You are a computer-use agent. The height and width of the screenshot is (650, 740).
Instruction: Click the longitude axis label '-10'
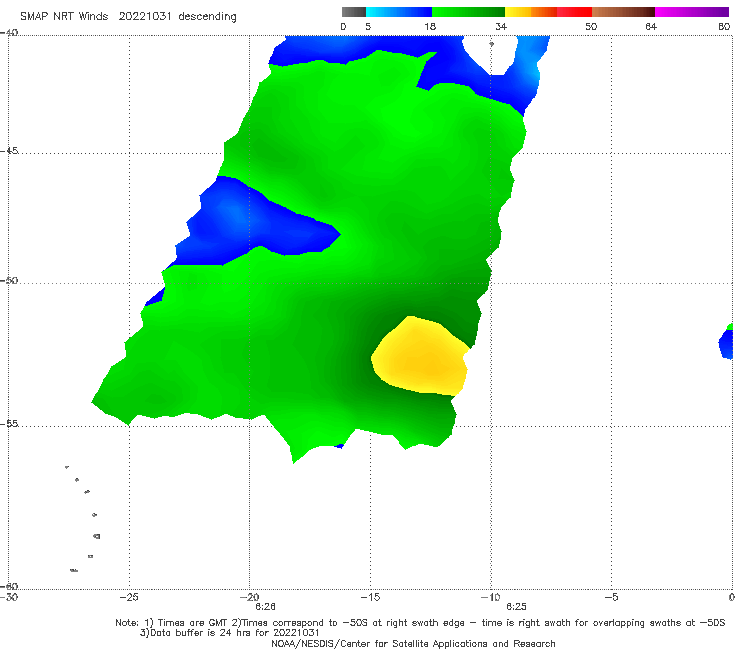pos(490,597)
